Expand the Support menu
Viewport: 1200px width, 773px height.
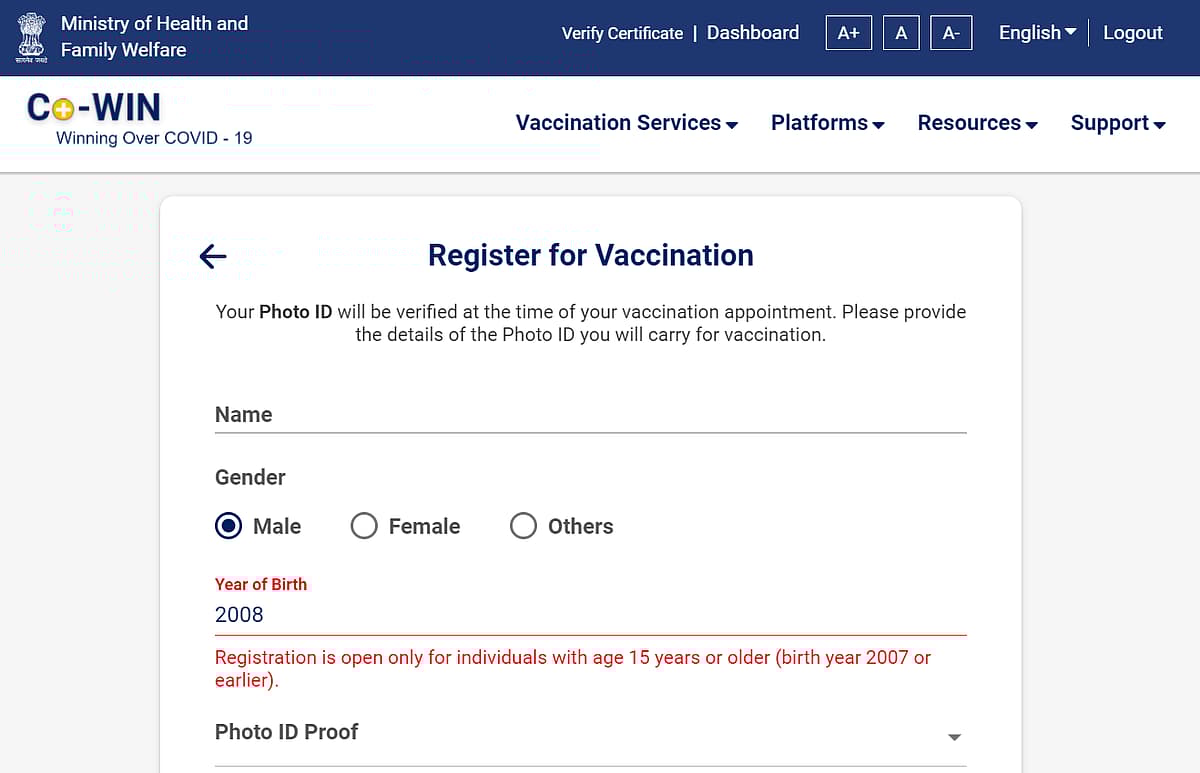coord(1118,123)
